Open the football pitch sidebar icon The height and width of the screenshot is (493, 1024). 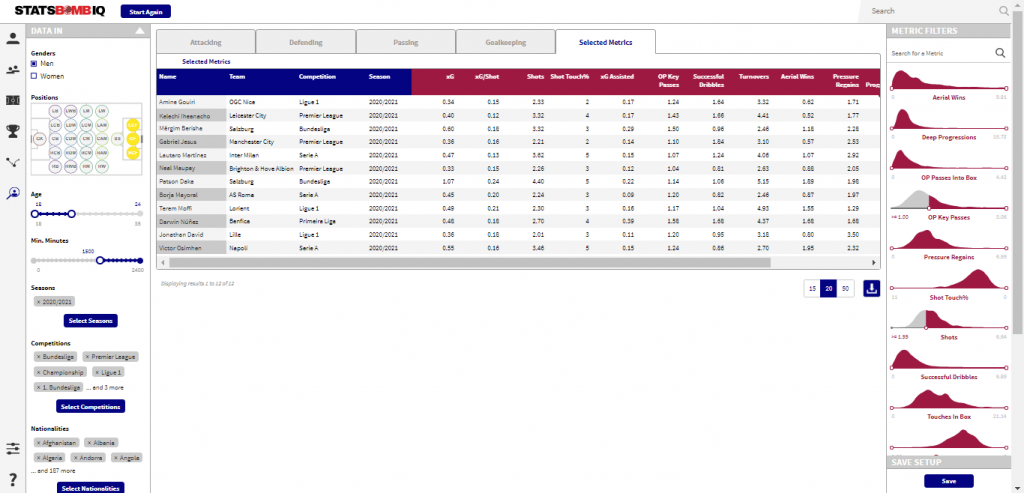pos(12,101)
